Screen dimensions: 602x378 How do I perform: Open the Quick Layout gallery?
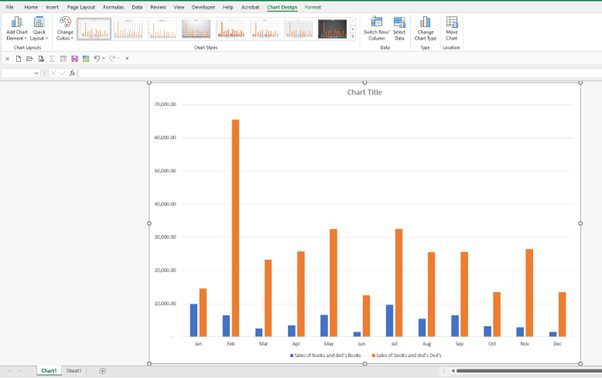[39, 28]
